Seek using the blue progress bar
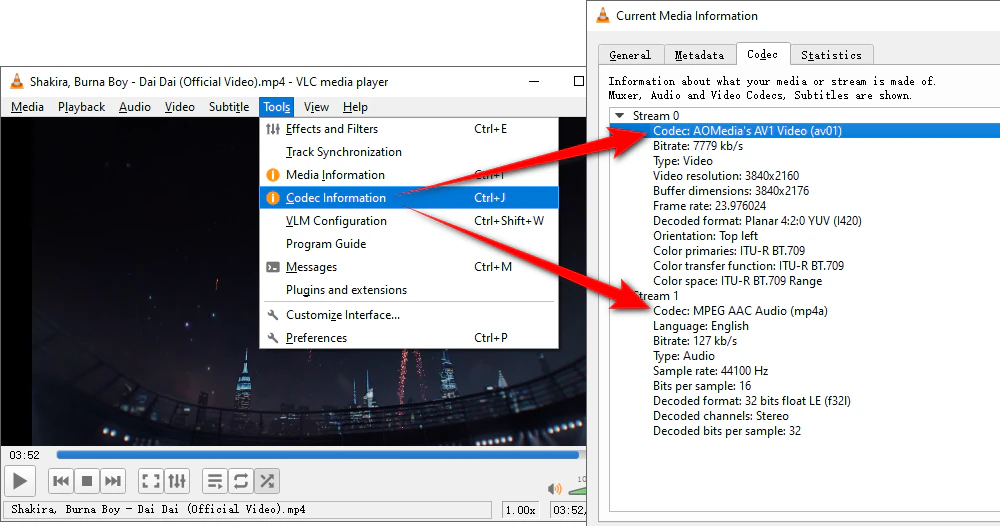This screenshot has width=1000, height=526. click(318, 455)
